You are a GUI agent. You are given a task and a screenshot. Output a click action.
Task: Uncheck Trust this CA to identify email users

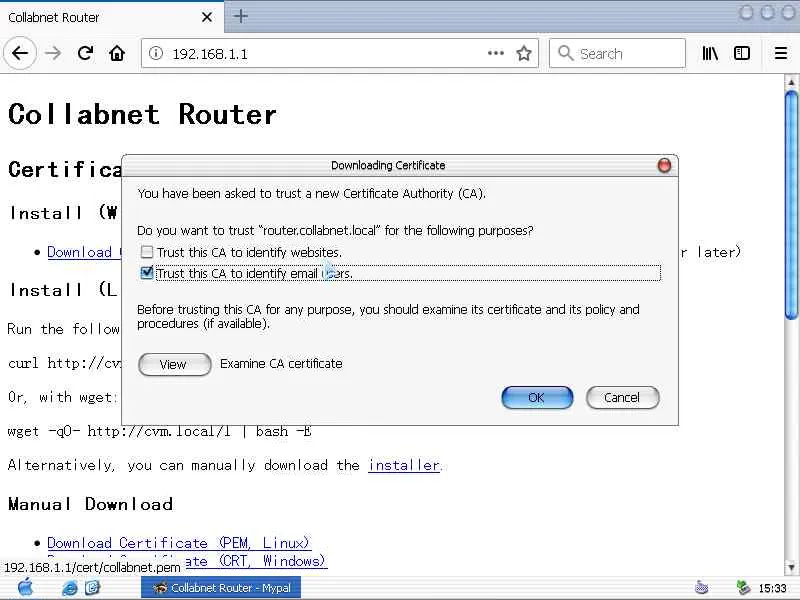coord(147,273)
